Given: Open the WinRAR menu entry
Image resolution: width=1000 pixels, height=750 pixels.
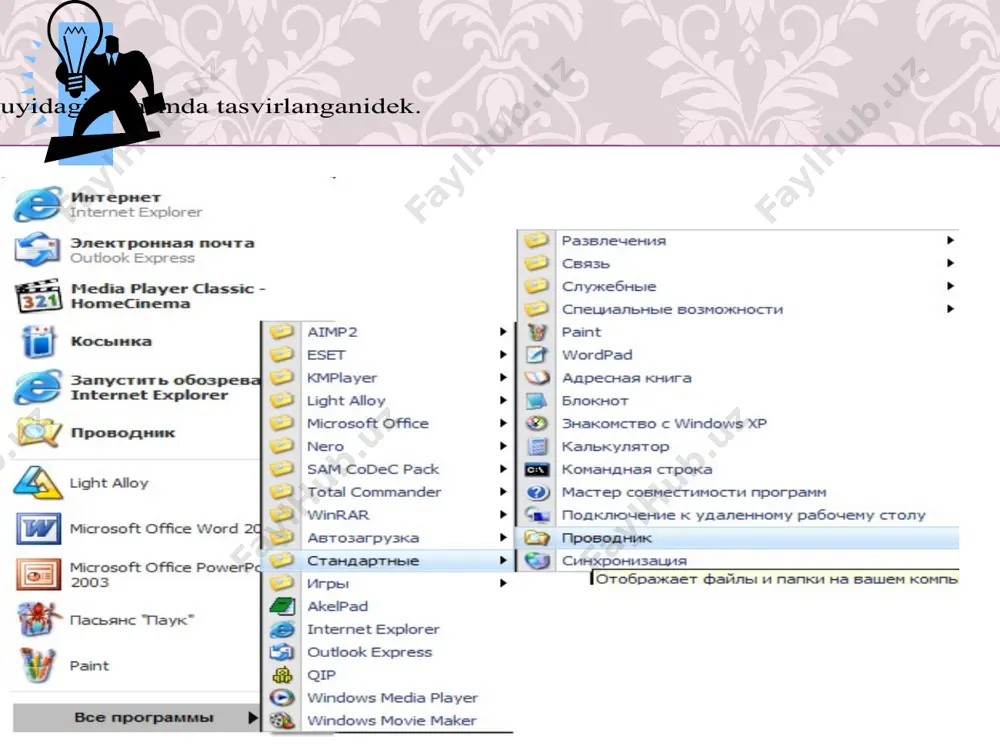Looking at the screenshot, I should [388, 515].
